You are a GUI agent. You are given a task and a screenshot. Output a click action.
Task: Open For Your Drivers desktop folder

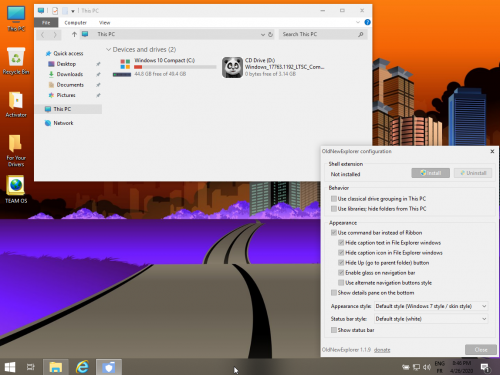pyautogui.click(x=16, y=150)
